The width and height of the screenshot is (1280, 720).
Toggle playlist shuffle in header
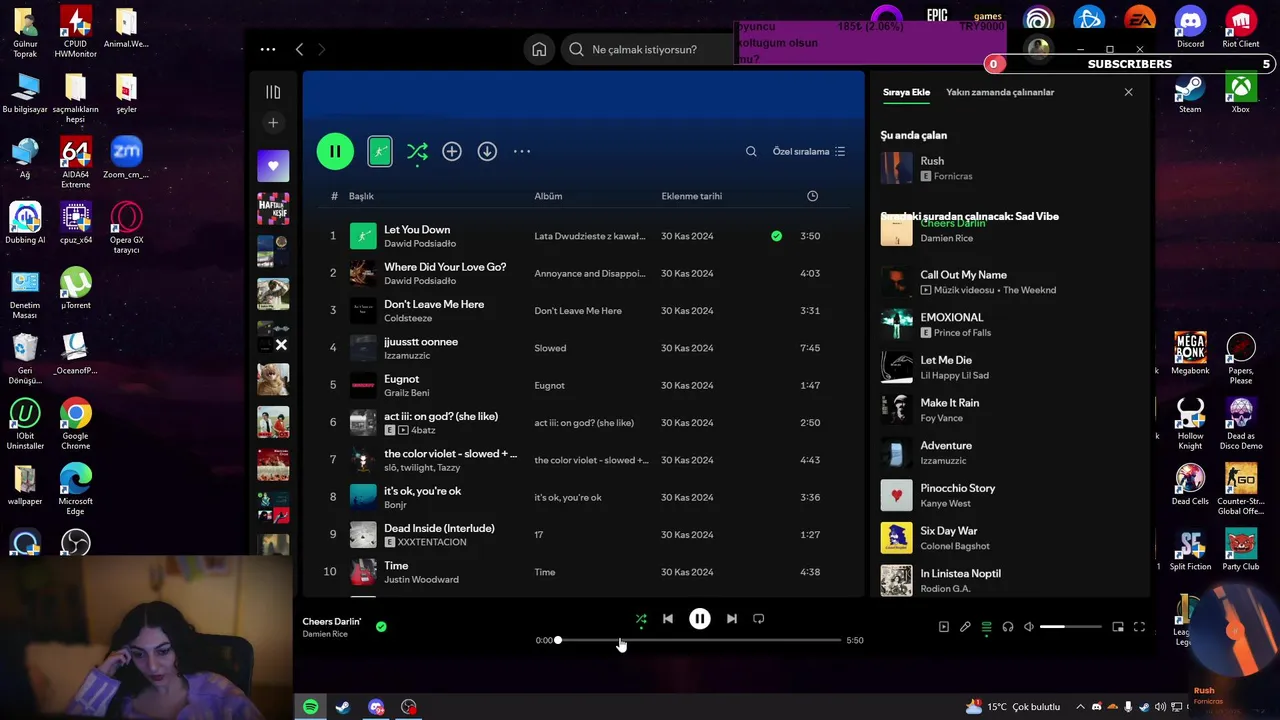pyautogui.click(x=417, y=152)
